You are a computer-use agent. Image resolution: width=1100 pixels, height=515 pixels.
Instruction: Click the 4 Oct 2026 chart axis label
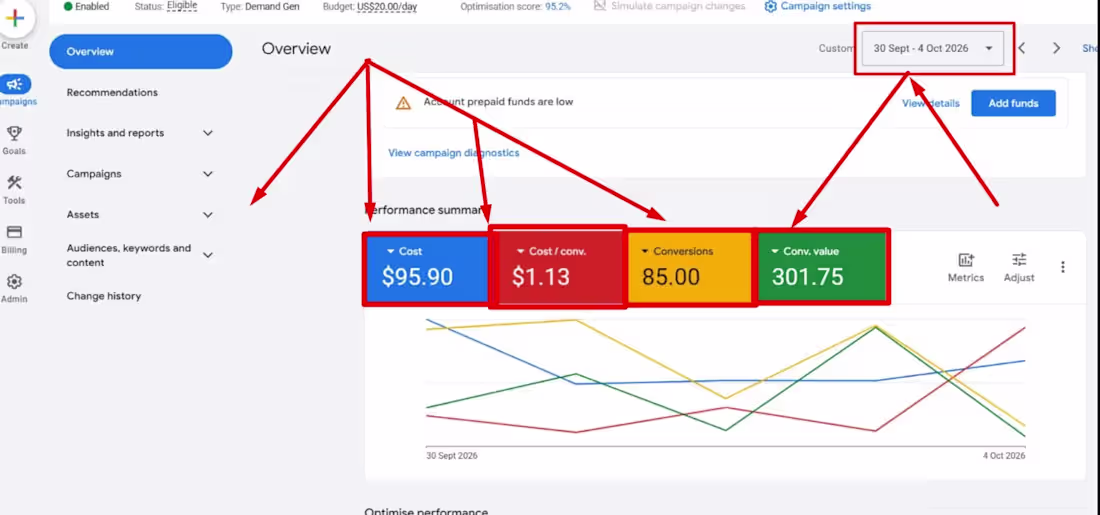[1004, 456]
